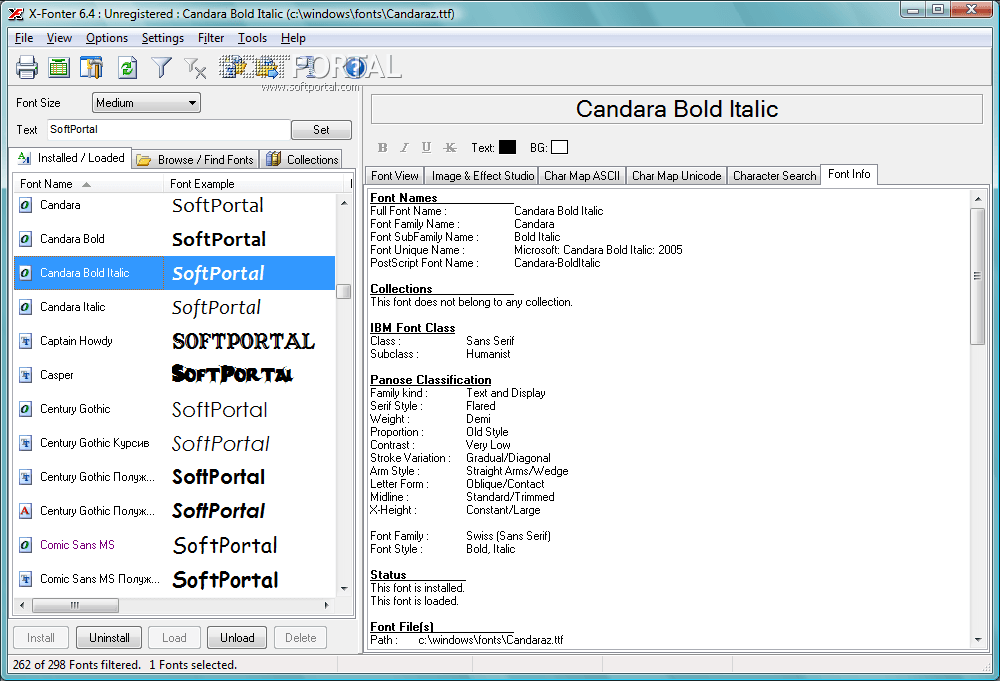
Task: Open the View menu
Action: [x=59, y=38]
